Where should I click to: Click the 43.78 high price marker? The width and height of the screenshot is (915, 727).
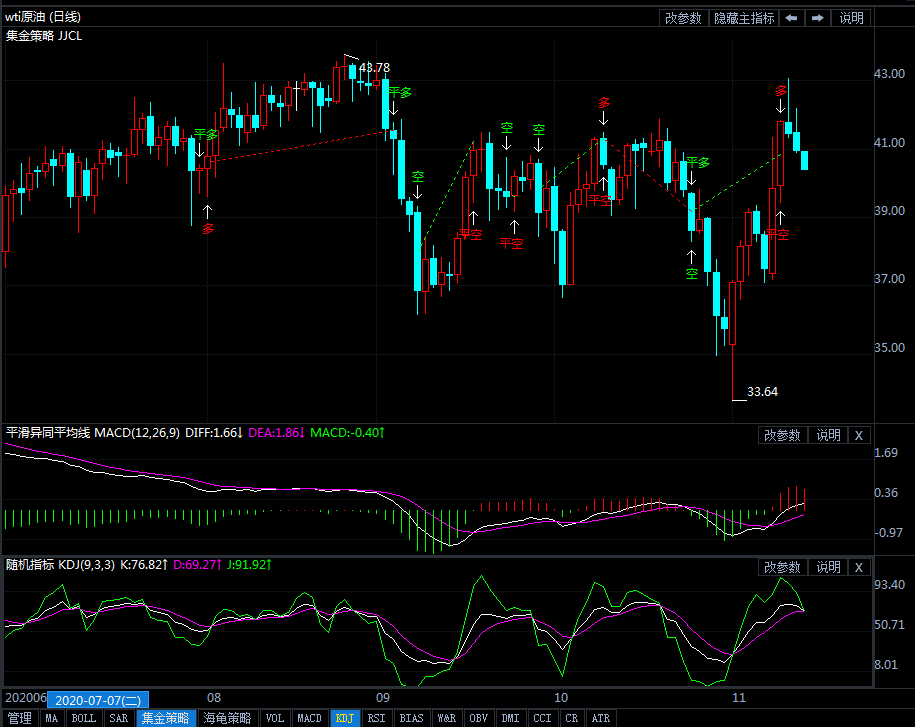[x=374, y=68]
